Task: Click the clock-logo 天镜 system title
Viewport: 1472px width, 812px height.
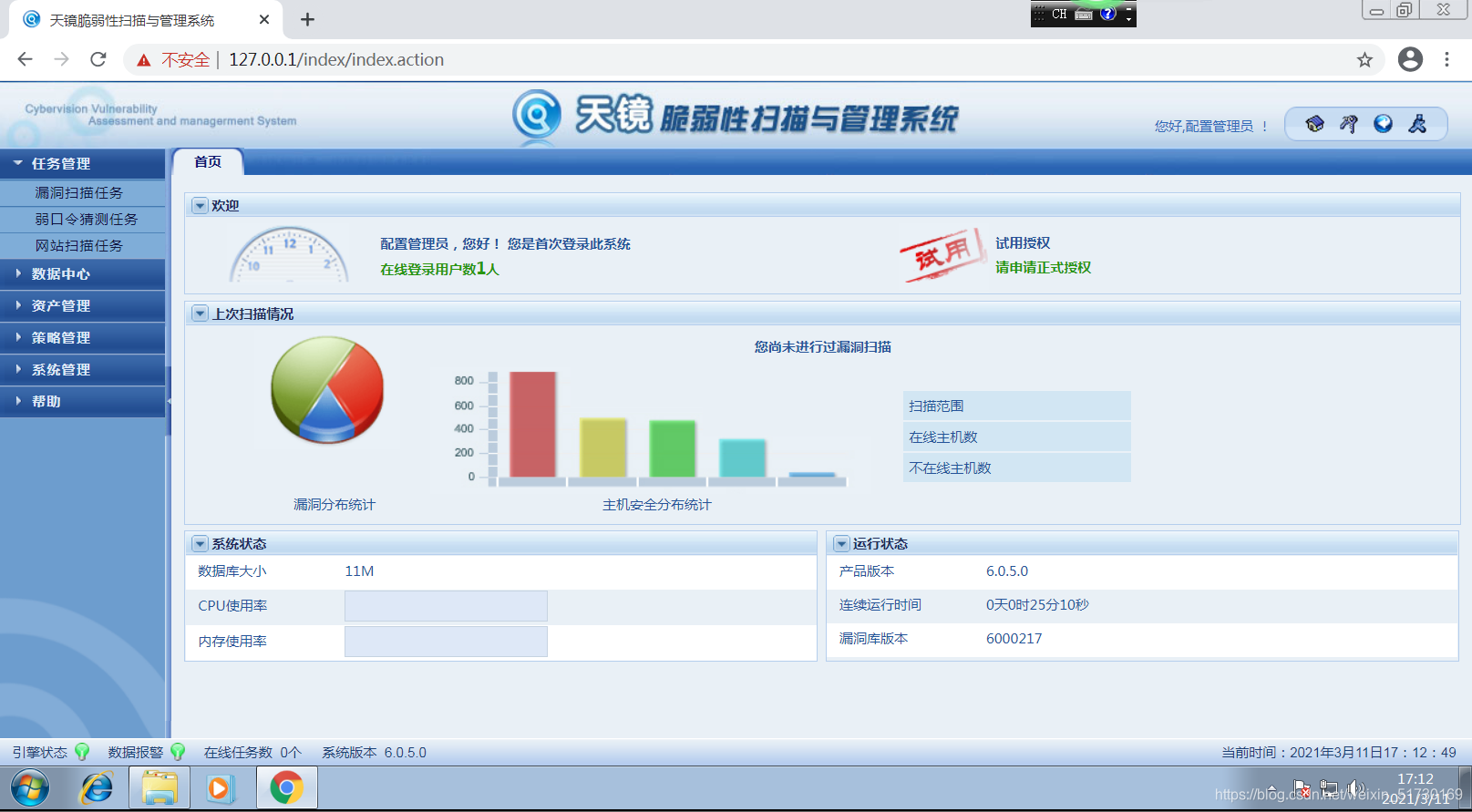Action: [x=735, y=117]
